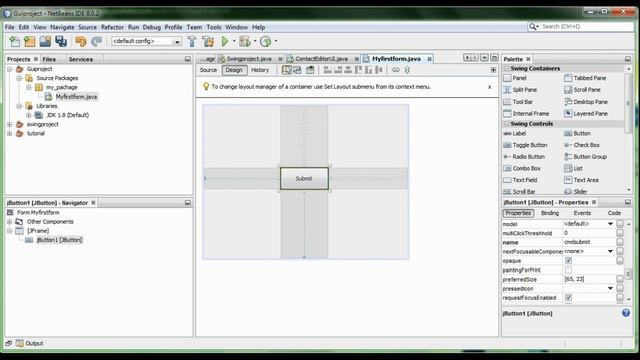Viewport: 640px width, 360px height.
Task: Activate the Selection Mode design icon
Action: tap(287, 70)
